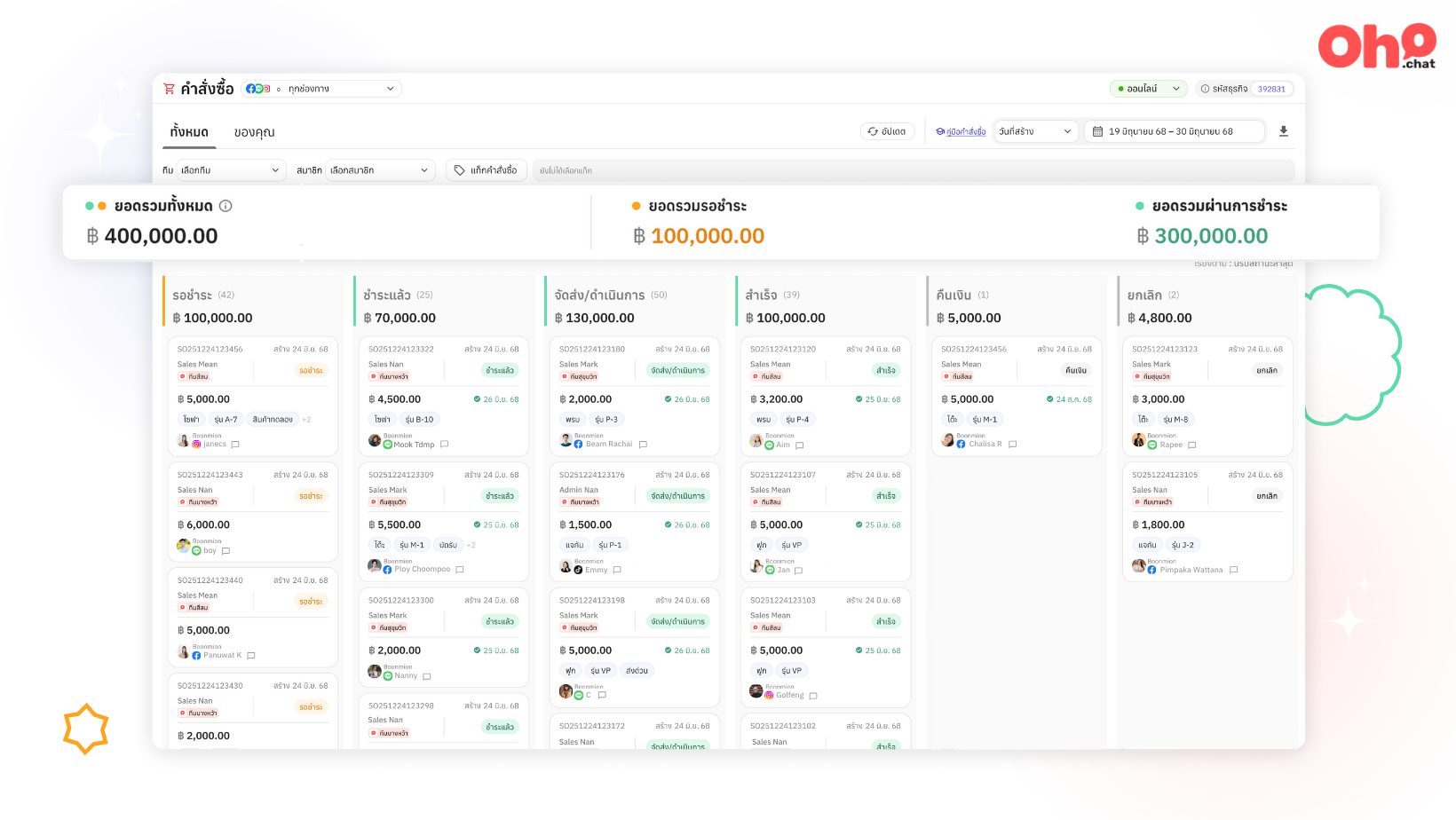The image size is (1456, 820).
Task: Open order card SO251224123180
Action: click(x=635, y=396)
